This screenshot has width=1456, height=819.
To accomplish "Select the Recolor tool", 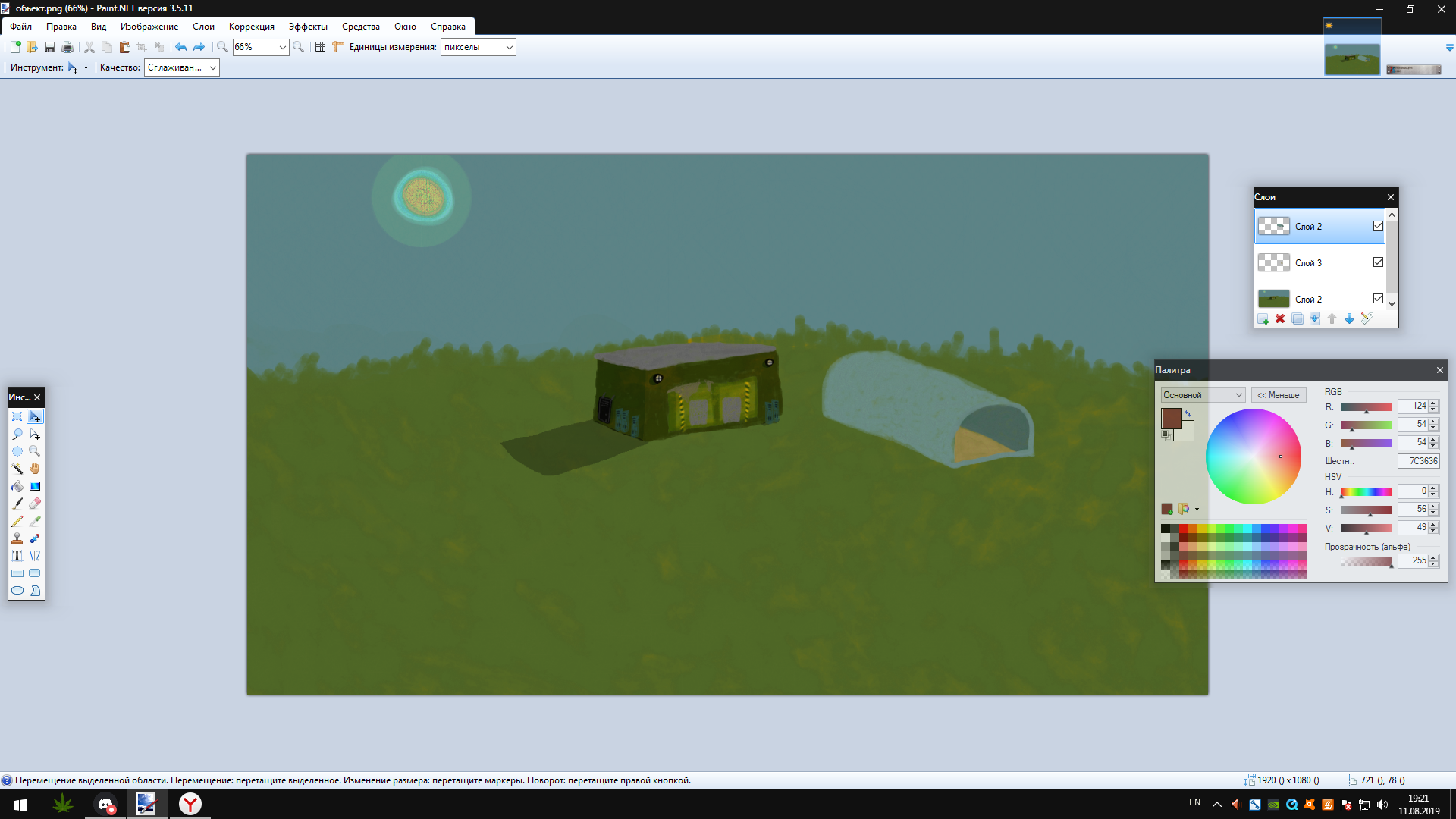I will pyautogui.click(x=35, y=538).
